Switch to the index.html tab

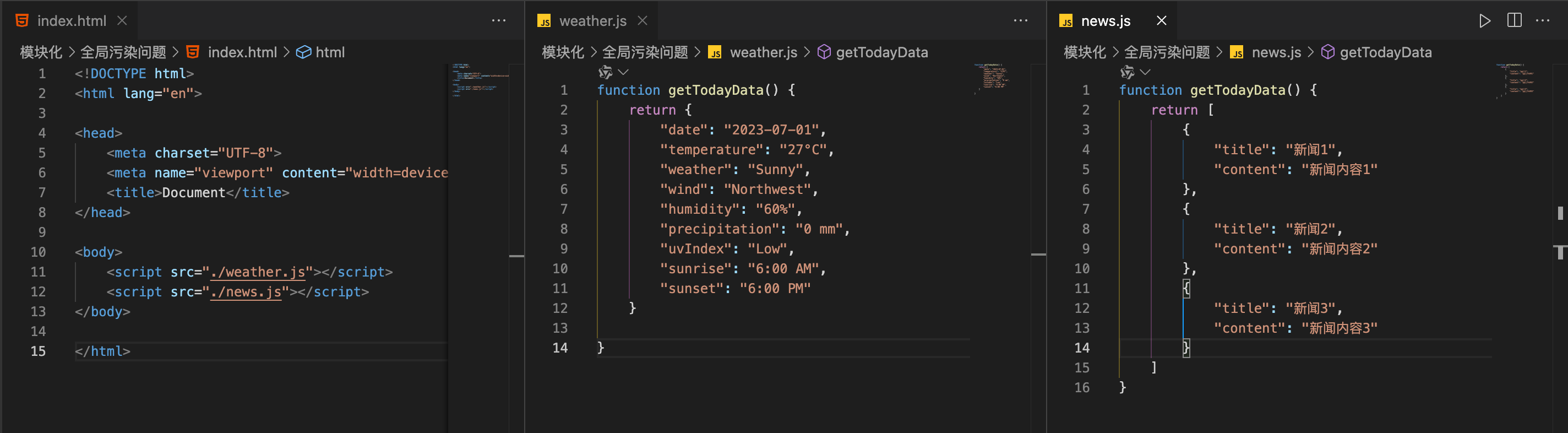pyautogui.click(x=71, y=21)
